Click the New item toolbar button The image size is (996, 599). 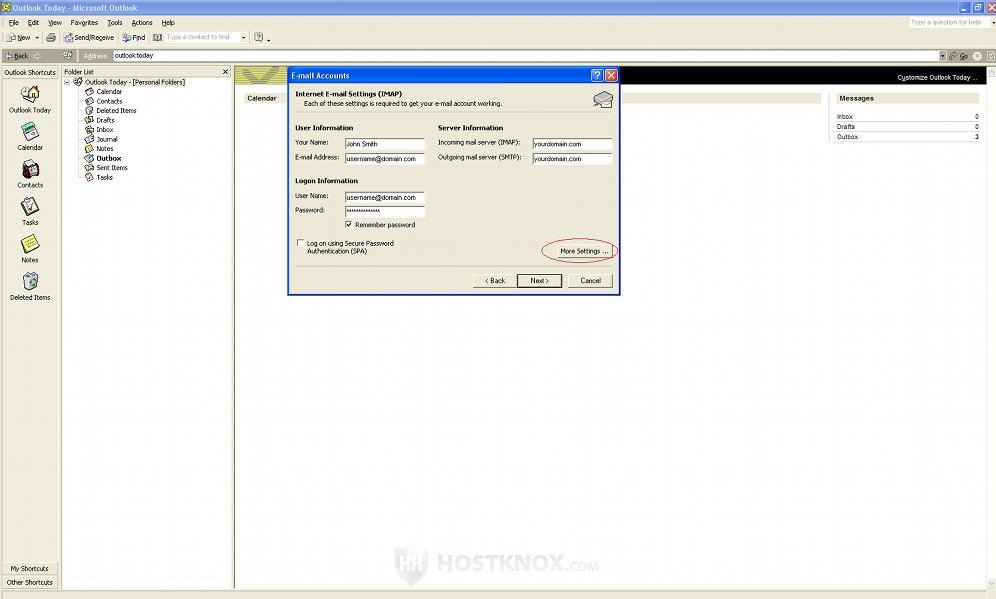[18, 37]
